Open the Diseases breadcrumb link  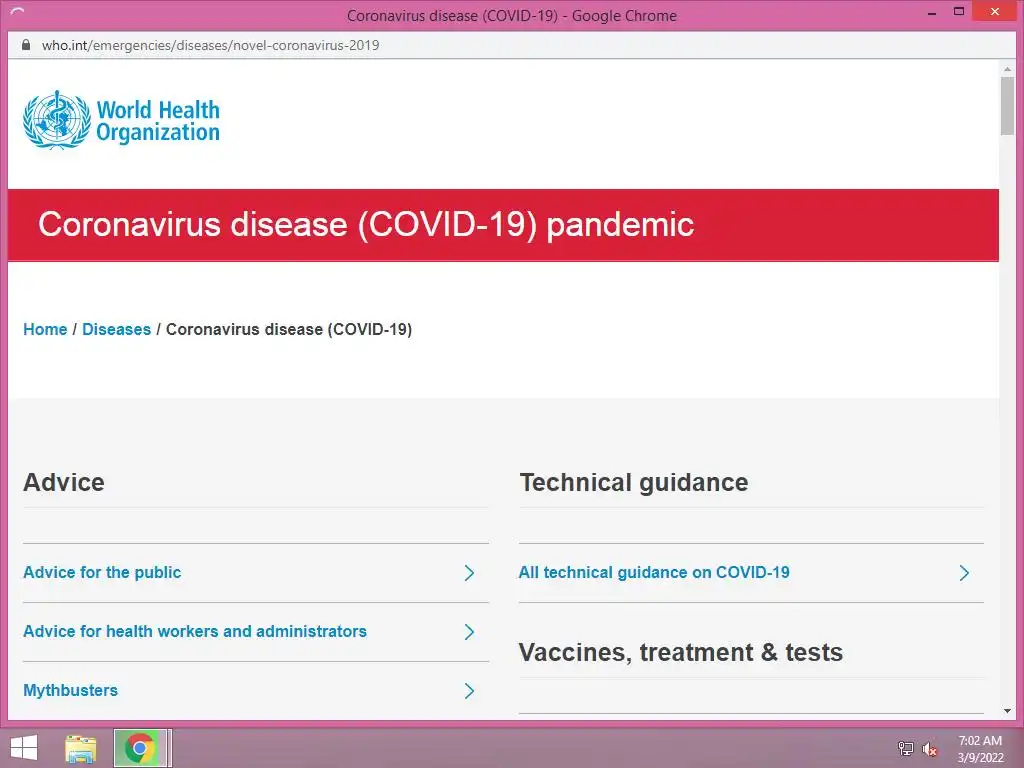pyautogui.click(x=116, y=329)
